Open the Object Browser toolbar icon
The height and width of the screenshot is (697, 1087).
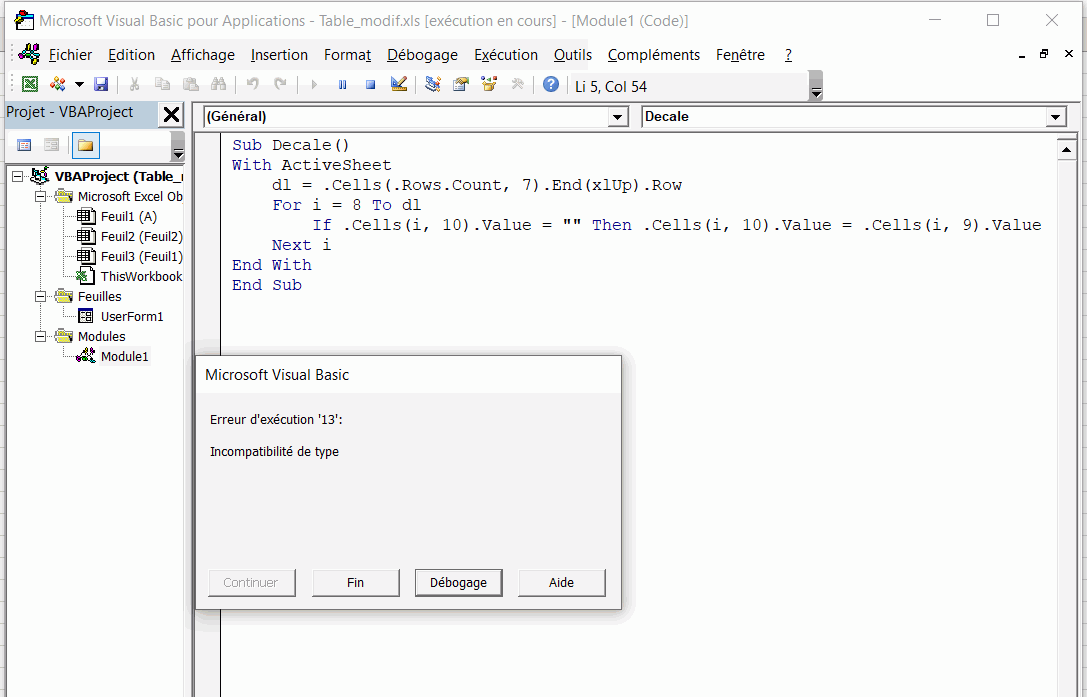tap(489, 85)
